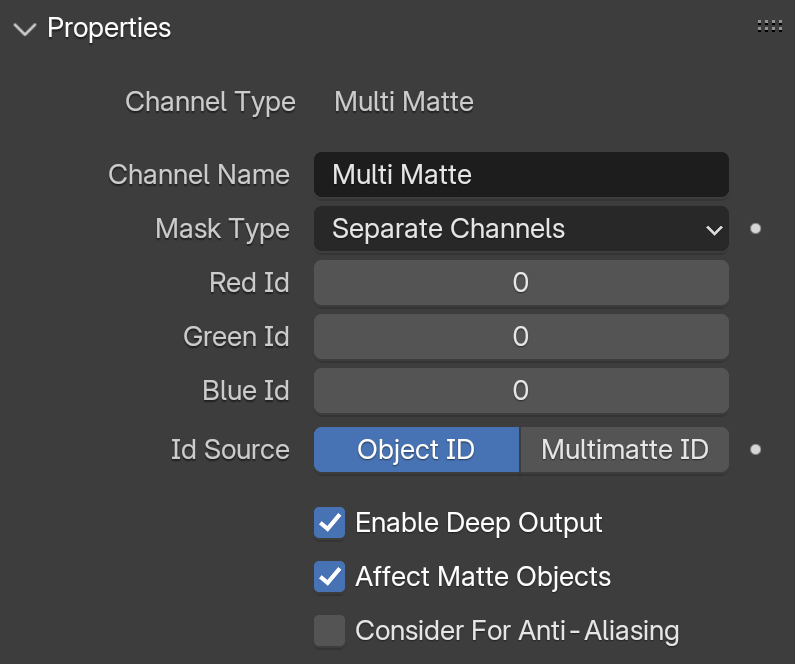Click the Red Id value field
The height and width of the screenshot is (664, 795).
[x=521, y=283]
